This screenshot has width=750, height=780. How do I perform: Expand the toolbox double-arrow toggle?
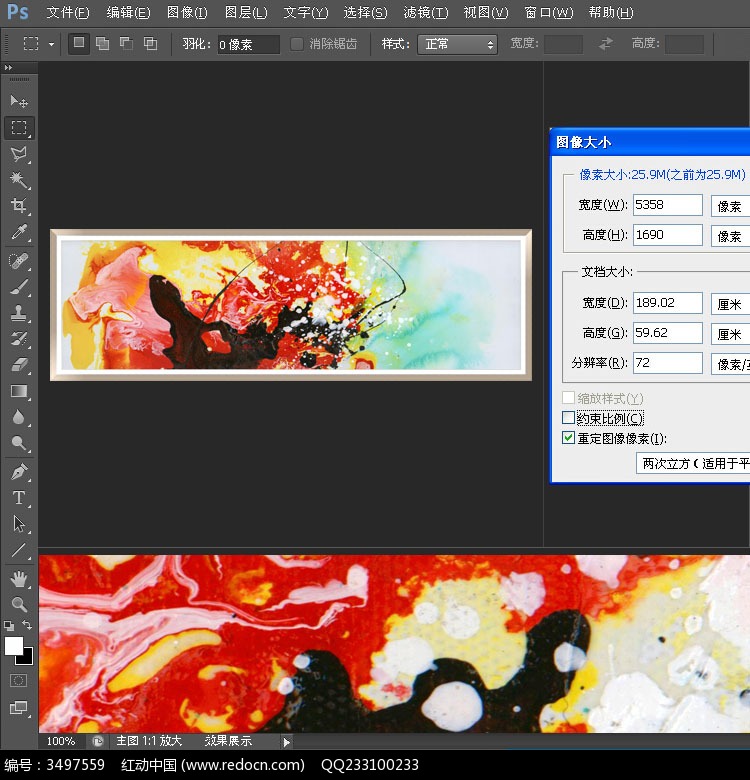tap(8, 68)
